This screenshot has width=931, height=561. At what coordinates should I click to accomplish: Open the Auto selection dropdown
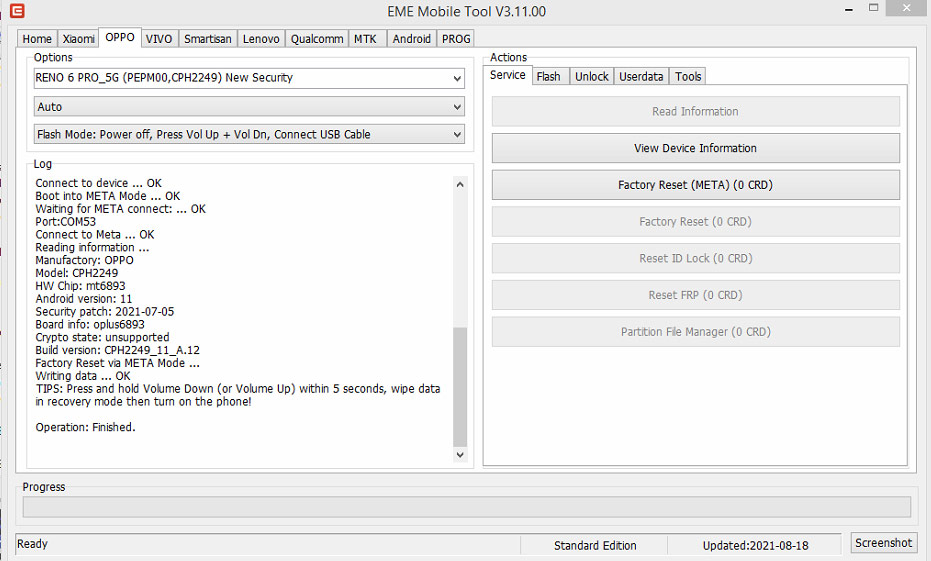click(x=249, y=107)
